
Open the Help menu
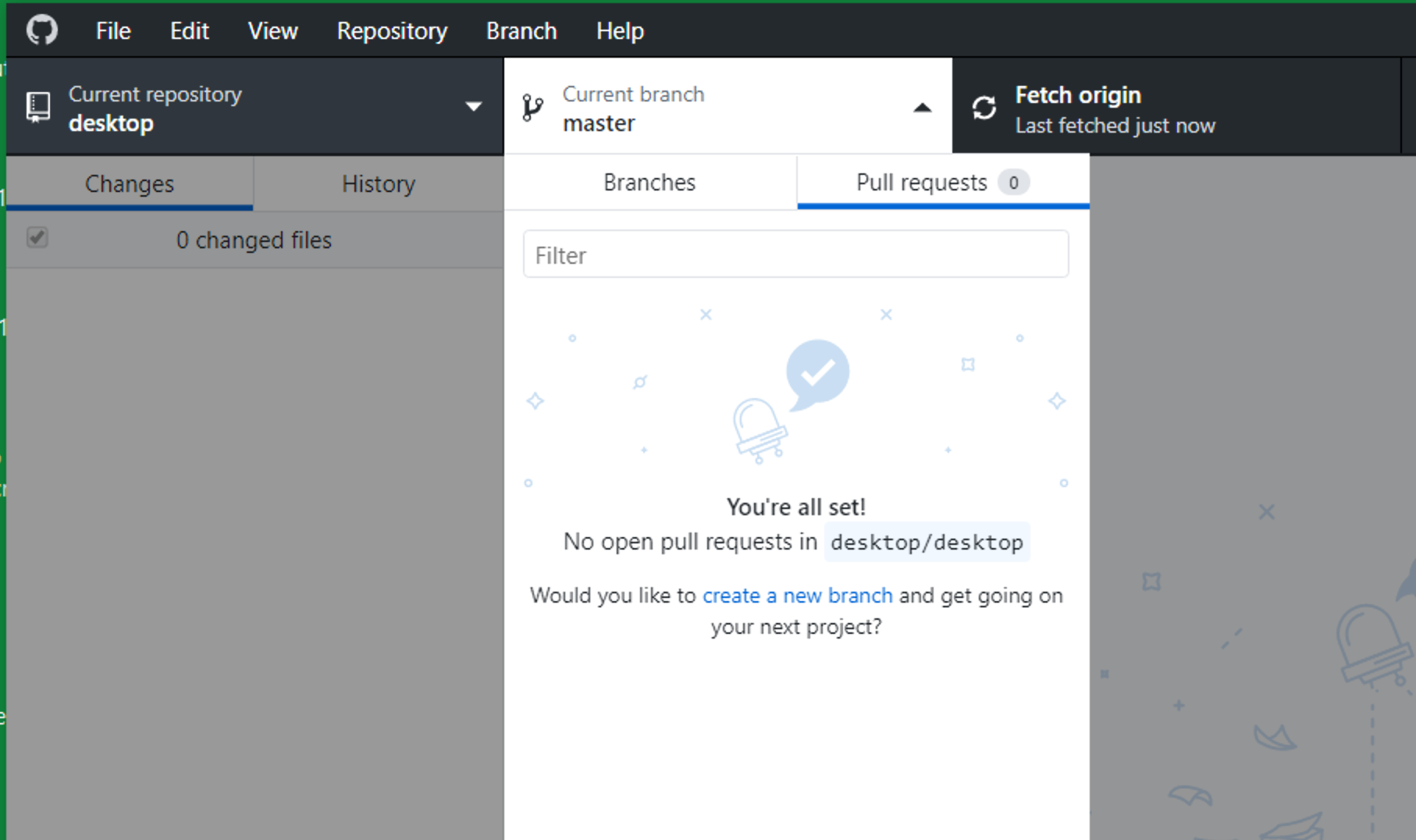click(620, 30)
